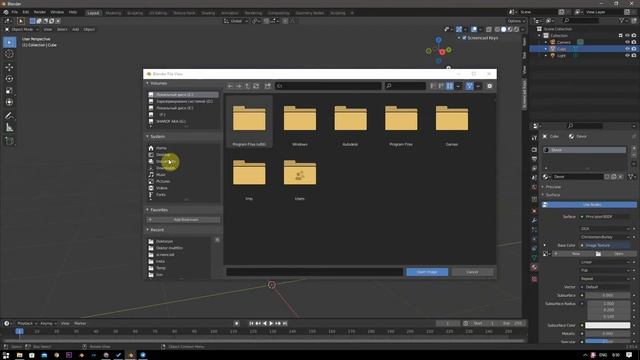Open Modifier properties wrench tab
Viewport: 640px width, 360px height.
pos(534,220)
